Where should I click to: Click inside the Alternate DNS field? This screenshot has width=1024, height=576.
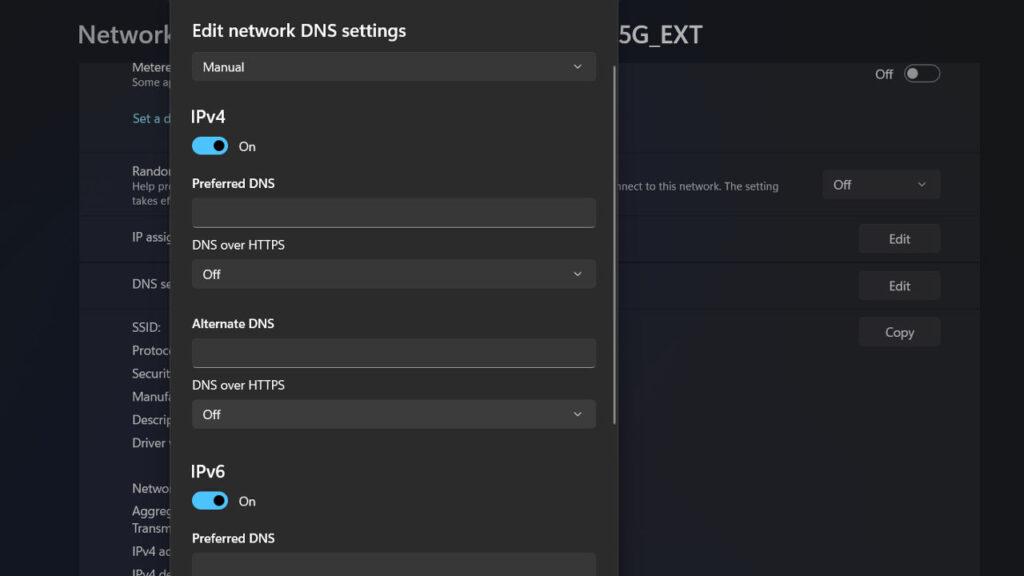[x=393, y=352]
